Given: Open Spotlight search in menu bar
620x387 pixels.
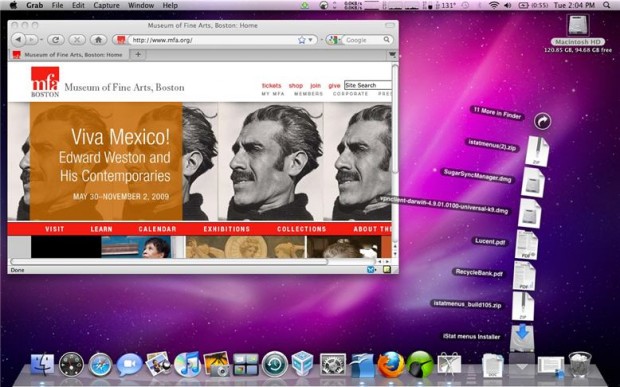Looking at the screenshot, I should coord(607,5).
